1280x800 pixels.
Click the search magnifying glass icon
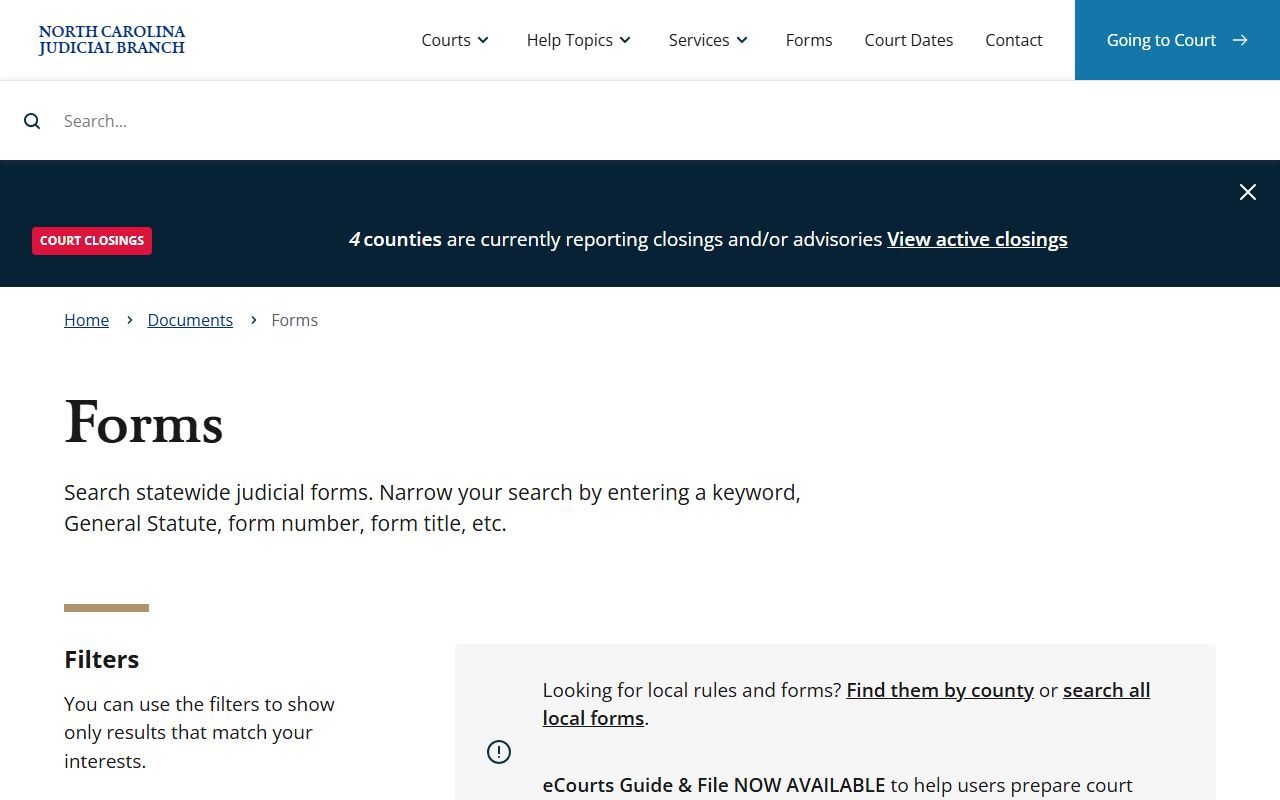[x=32, y=121]
